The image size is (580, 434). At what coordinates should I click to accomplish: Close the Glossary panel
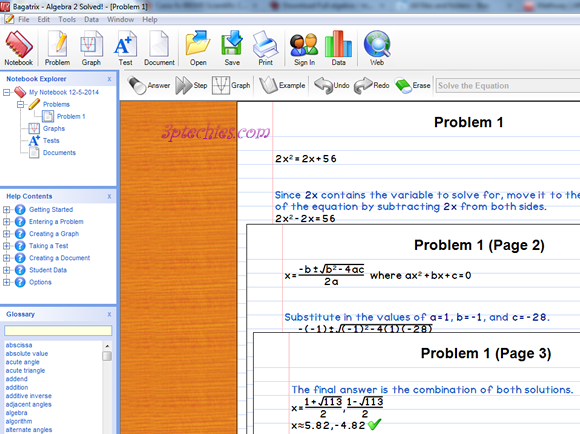tap(109, 314)
